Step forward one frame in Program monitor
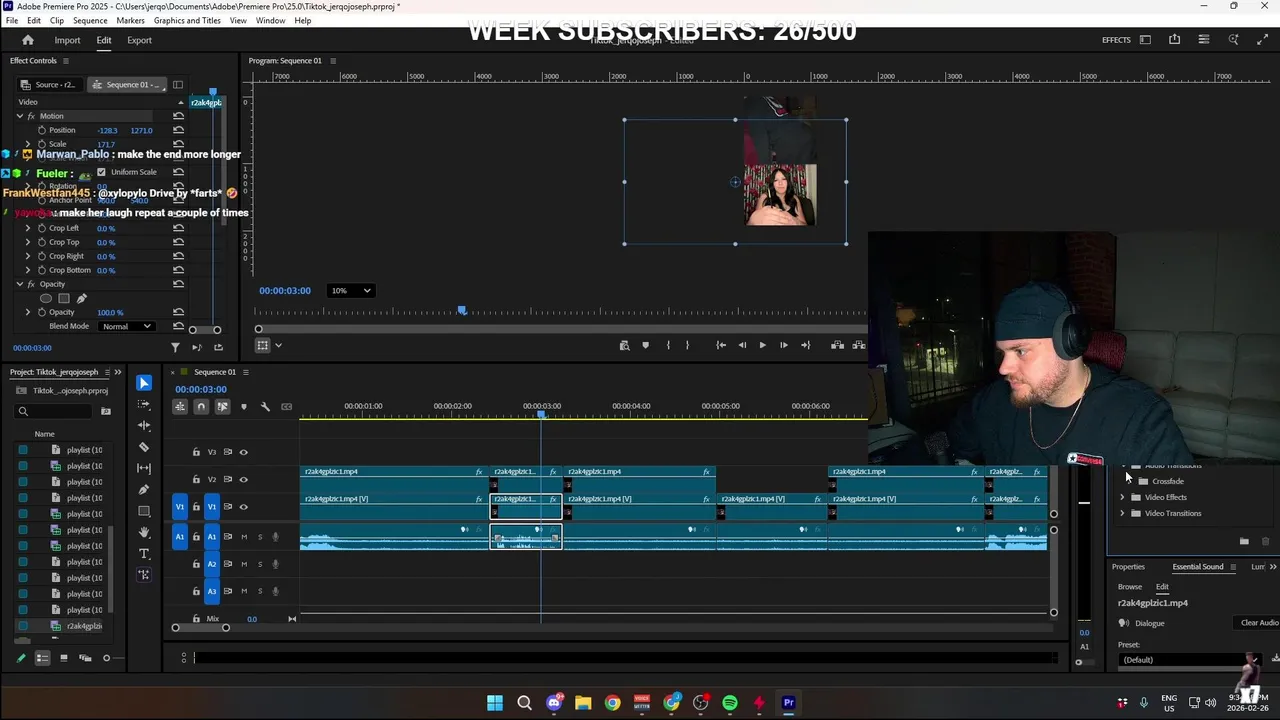 783,345
